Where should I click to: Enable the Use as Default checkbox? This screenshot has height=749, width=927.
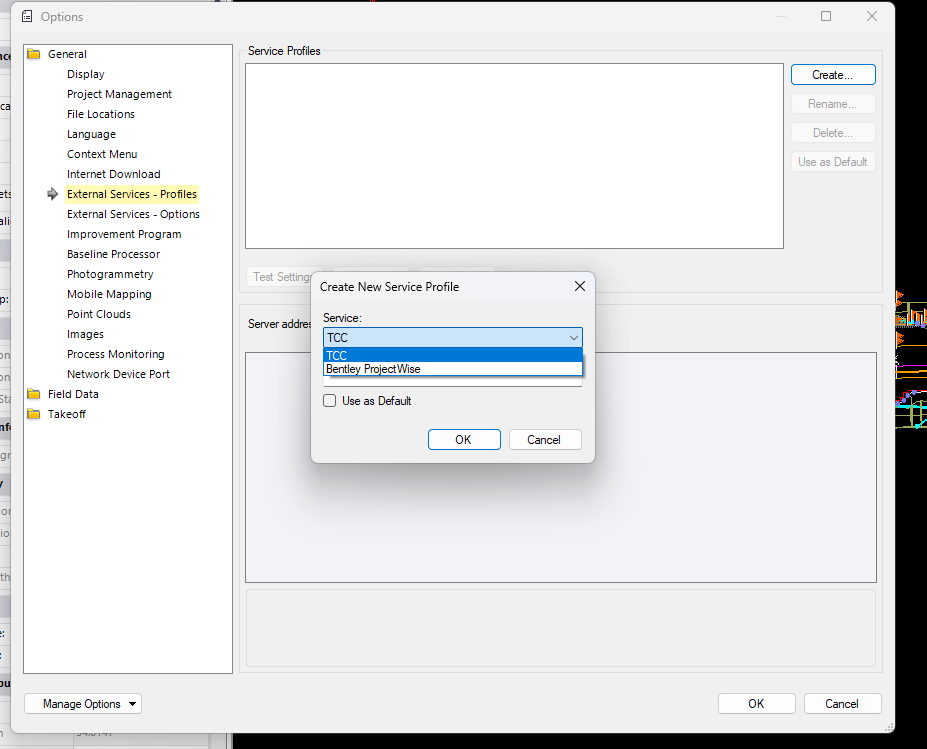(x=330, y=401)
